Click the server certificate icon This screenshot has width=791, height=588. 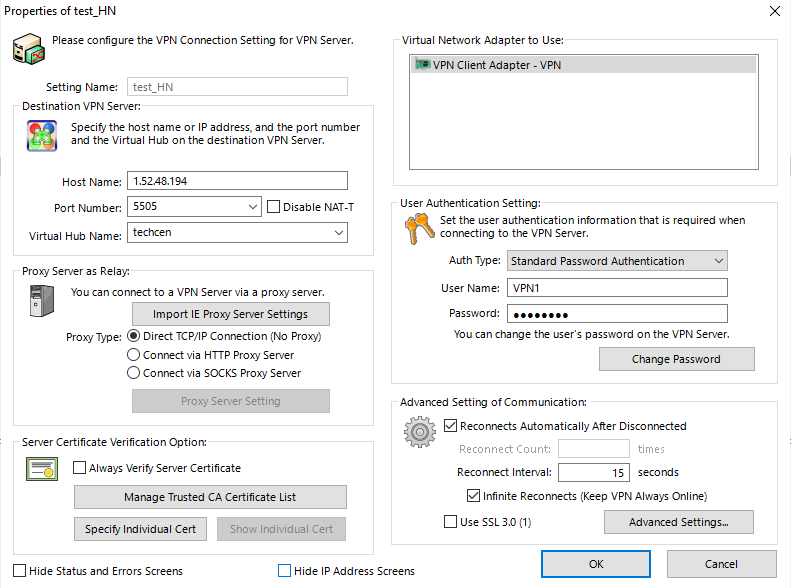click(x=42, y=469)
